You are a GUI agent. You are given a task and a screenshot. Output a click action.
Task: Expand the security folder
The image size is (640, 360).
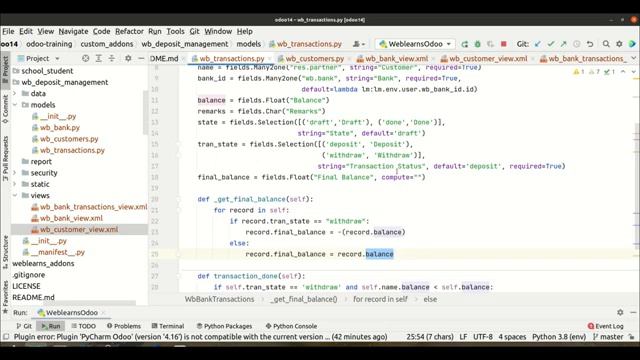15,173
